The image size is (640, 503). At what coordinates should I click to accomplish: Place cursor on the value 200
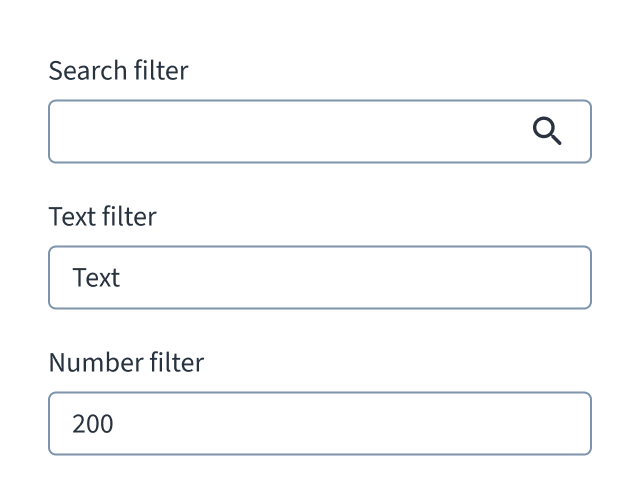point(93,423)
